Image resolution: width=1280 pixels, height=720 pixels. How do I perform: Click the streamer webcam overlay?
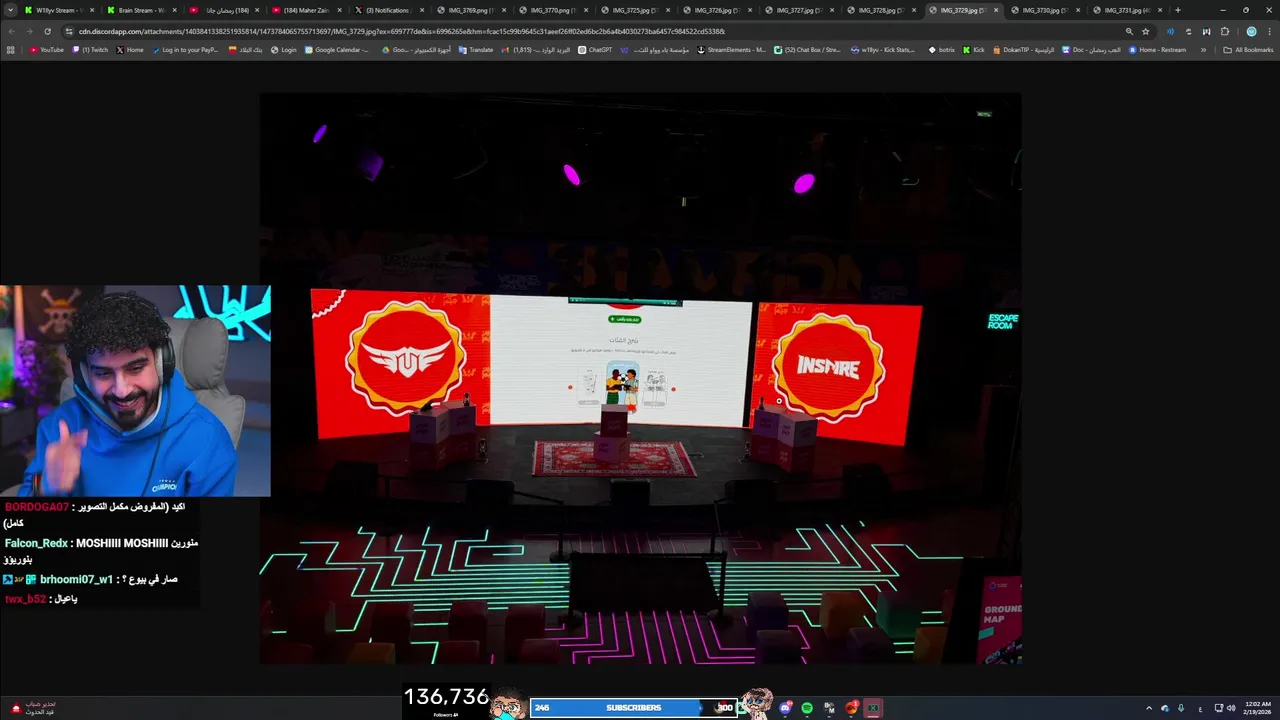pos(135,391)
